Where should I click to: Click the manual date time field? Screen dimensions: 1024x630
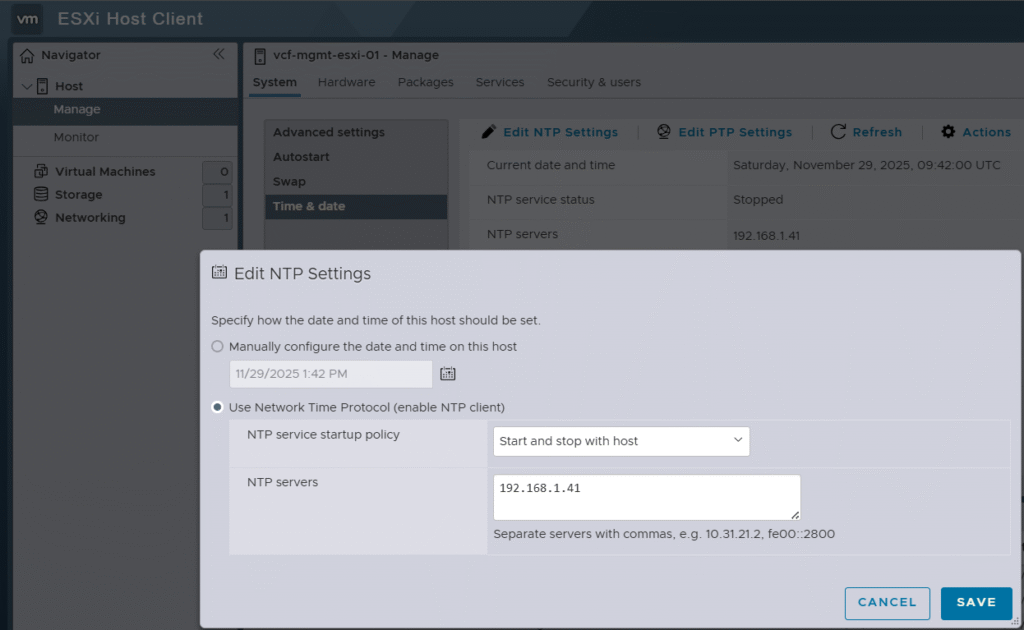330,374
